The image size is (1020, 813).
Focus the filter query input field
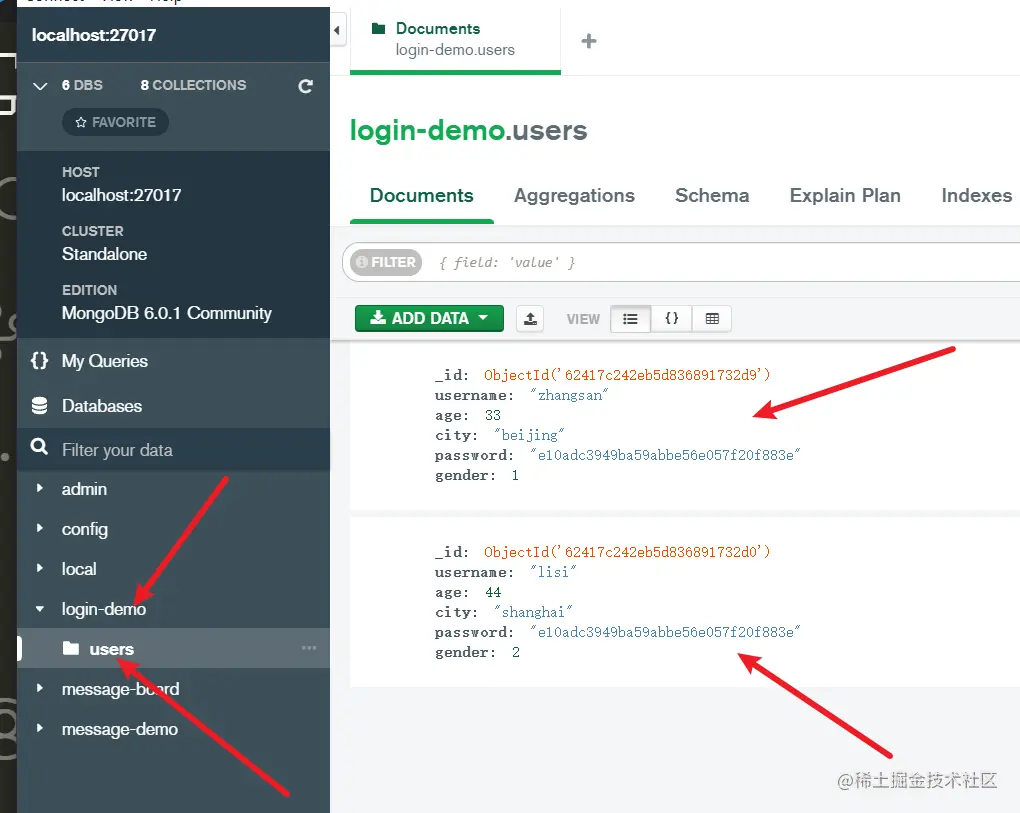[722, 262]
